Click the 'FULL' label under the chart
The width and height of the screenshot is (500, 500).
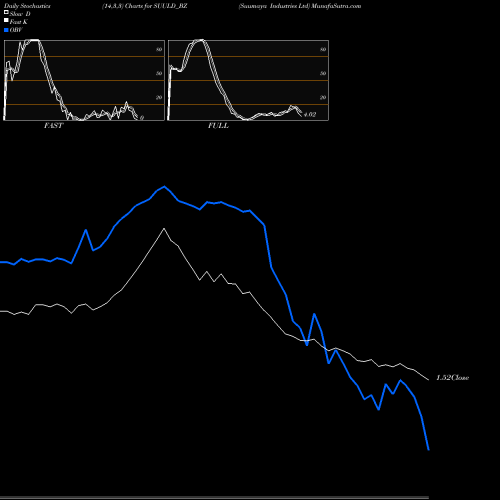point(218,126)
